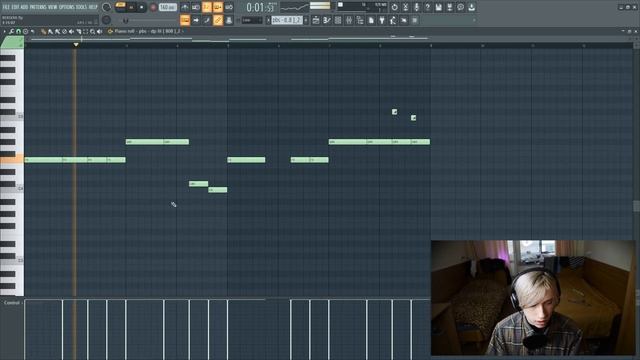
Task: Disable the 3-2 recording countdown
Action: (x=207, y=7)
